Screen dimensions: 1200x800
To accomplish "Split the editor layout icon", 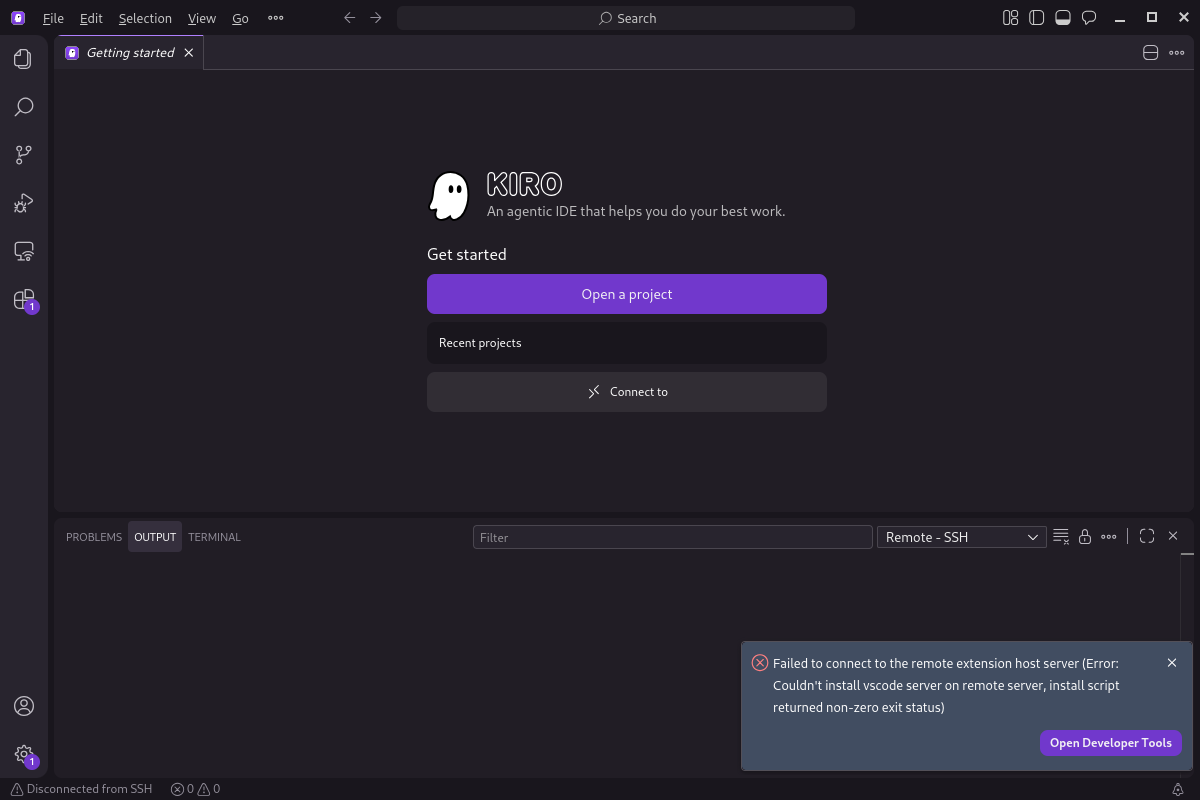I will click(1150, 53).
